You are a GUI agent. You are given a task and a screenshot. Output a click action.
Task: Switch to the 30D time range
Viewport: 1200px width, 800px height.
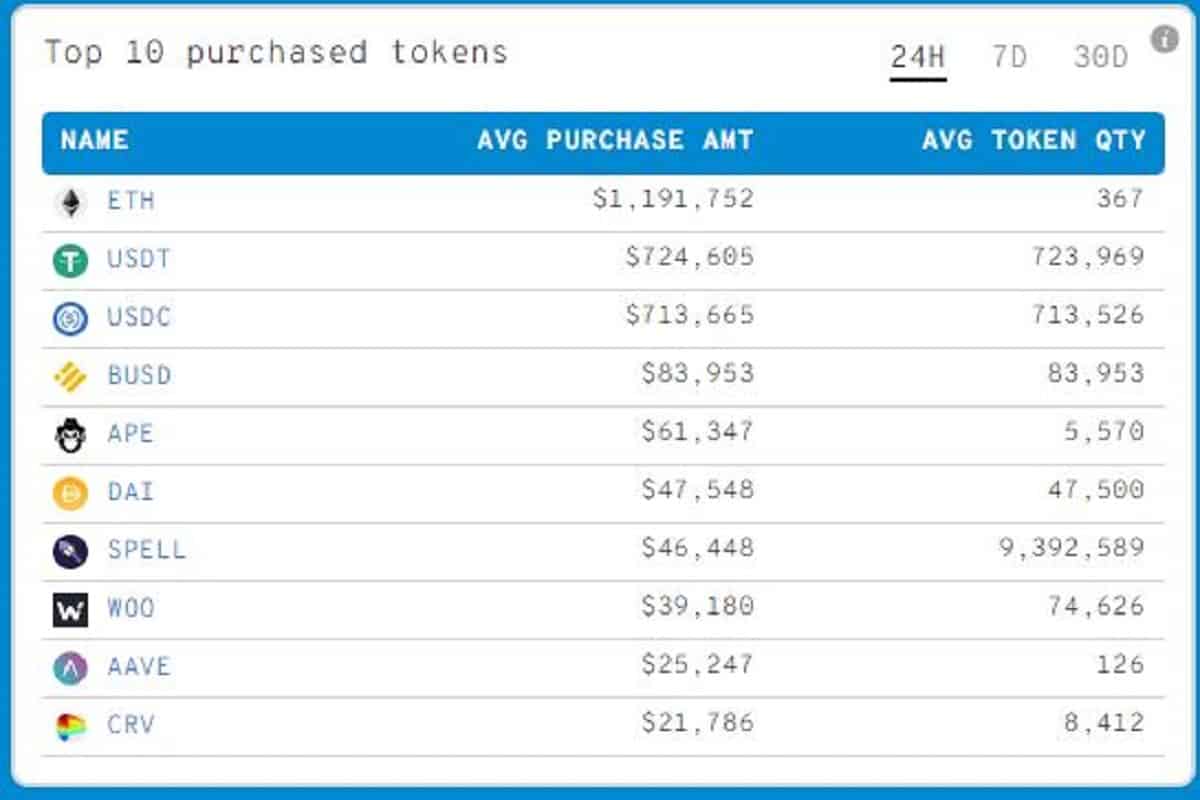click(1100, 57)
